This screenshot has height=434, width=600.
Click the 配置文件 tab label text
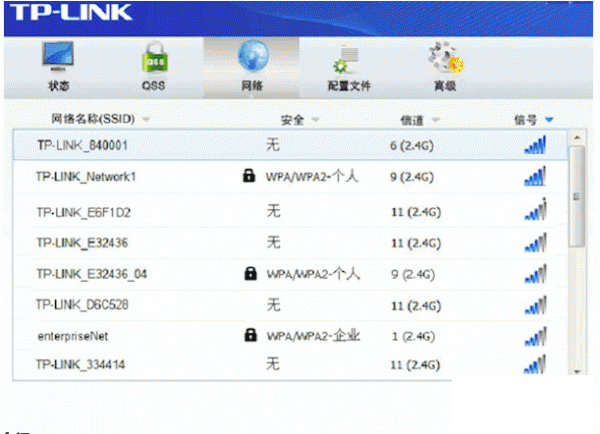(x=349, y=86)
